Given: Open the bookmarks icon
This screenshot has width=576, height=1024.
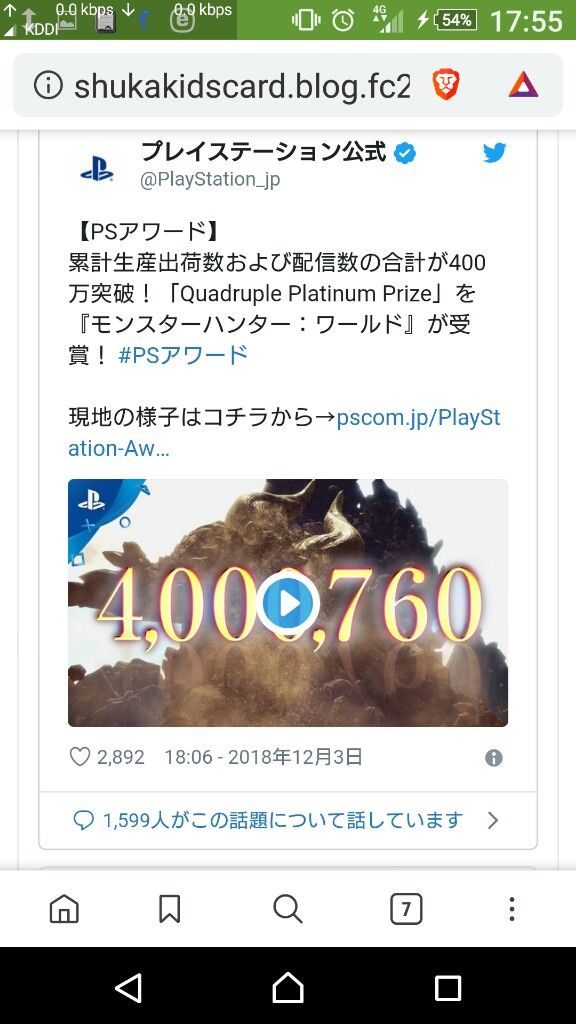Looking at the screenshot, I should (170, 908).
